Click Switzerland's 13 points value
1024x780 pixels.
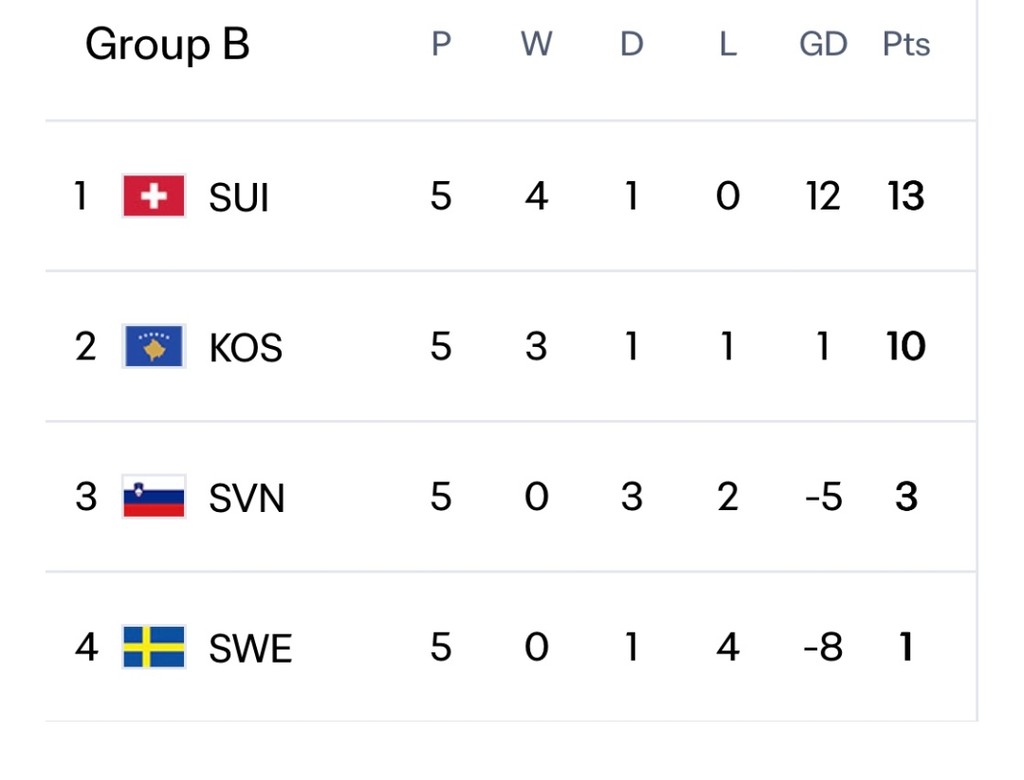(906, 197)
